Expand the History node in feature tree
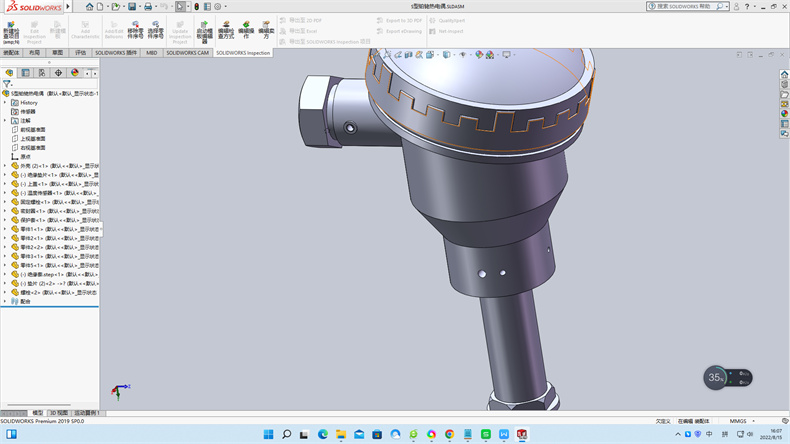 pyautogui.click(x=5, y=102)
